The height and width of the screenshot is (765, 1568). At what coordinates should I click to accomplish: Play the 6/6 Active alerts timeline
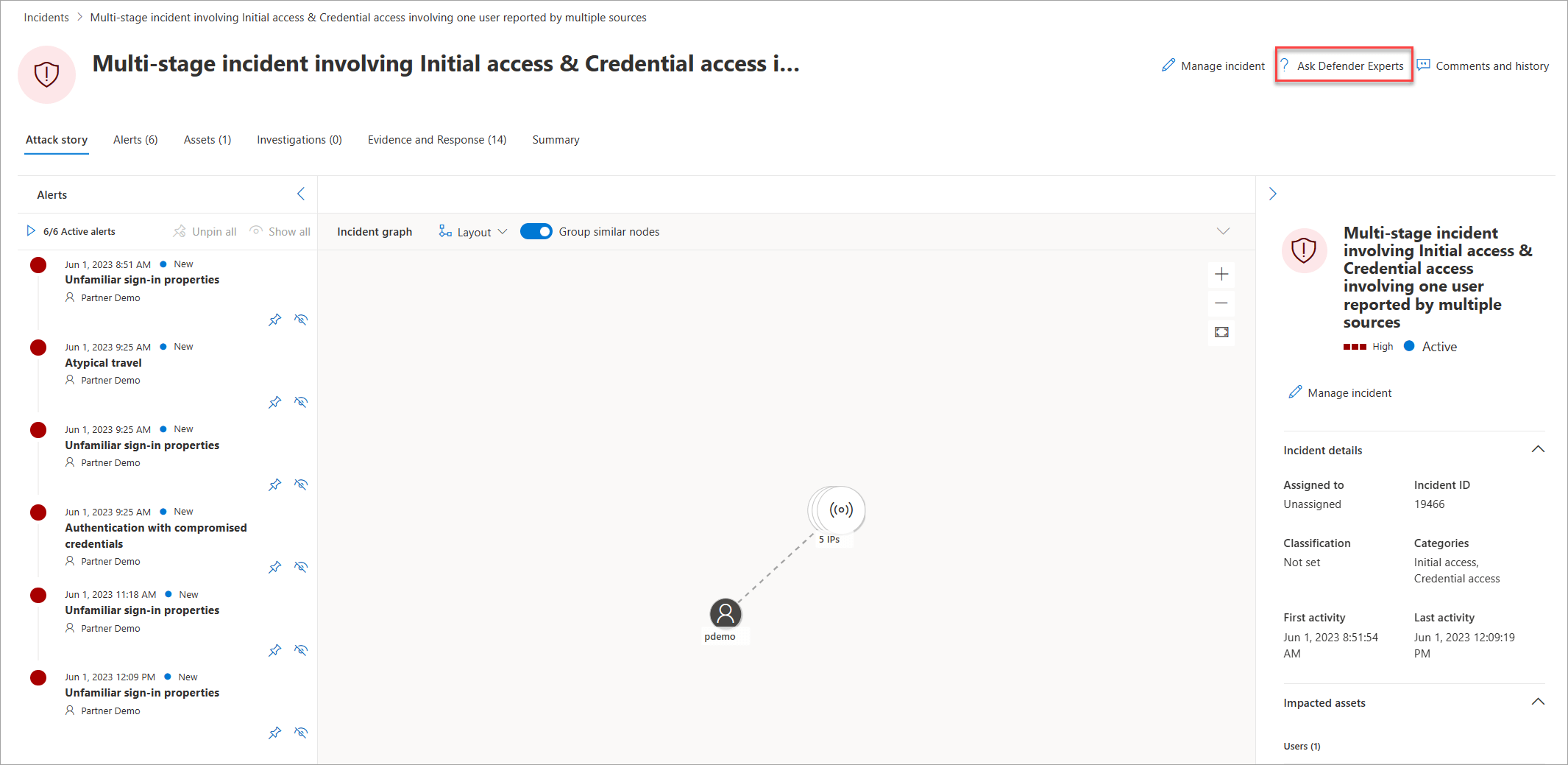tap(31, 231)
